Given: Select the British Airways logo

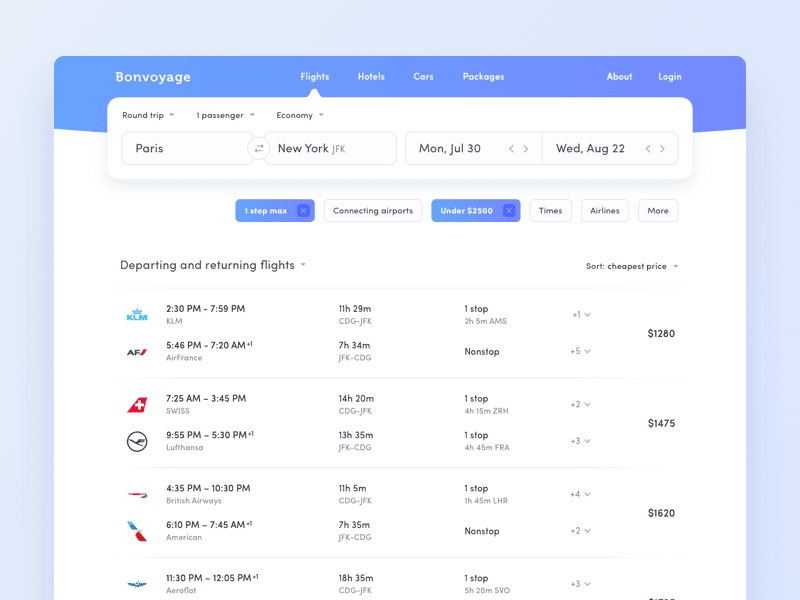Looking at the screenshot, I should click(137, 494).
